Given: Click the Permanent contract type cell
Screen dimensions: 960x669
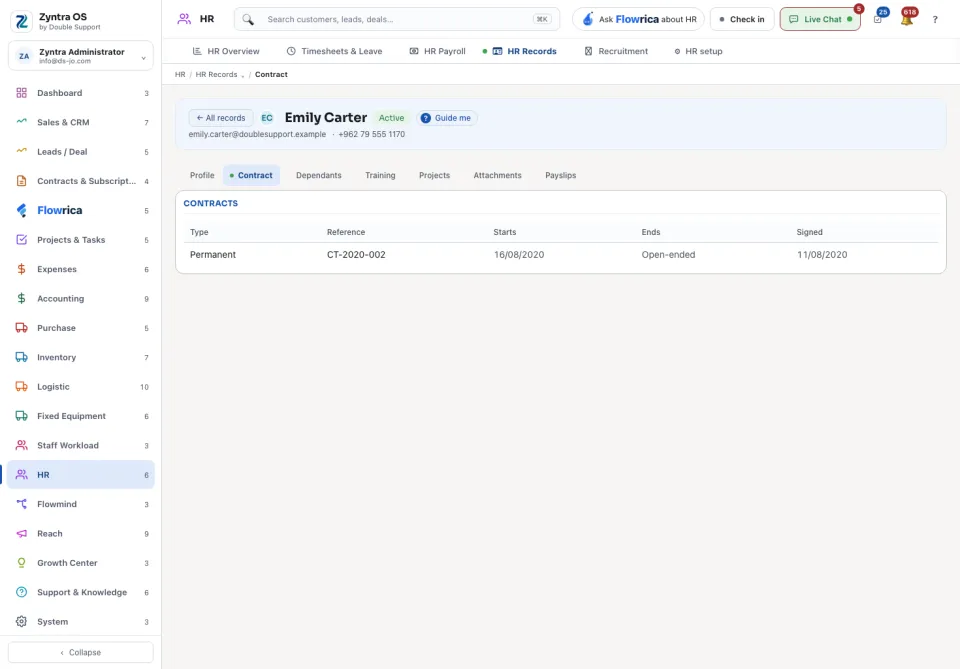Looking at the screenshot, I should [x=212, y=255].
